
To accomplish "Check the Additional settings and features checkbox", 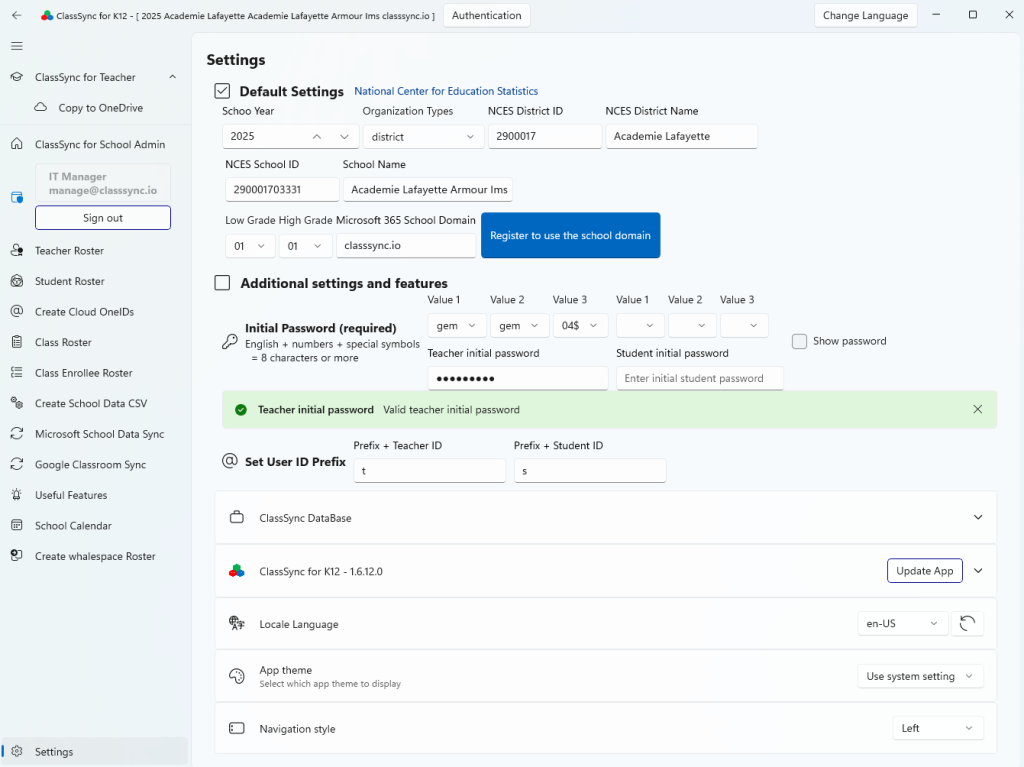I will pyautogui.click(x=222, y=283).
